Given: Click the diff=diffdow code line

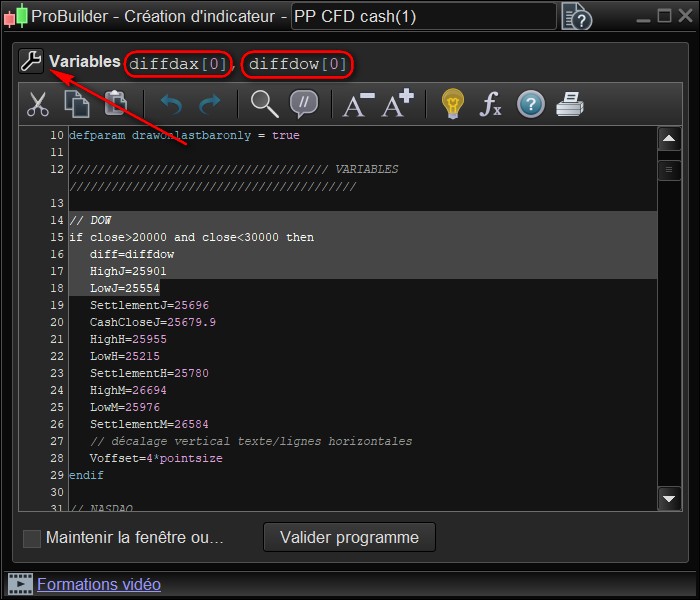Looking at the screenshot, I should coord(132,254).
